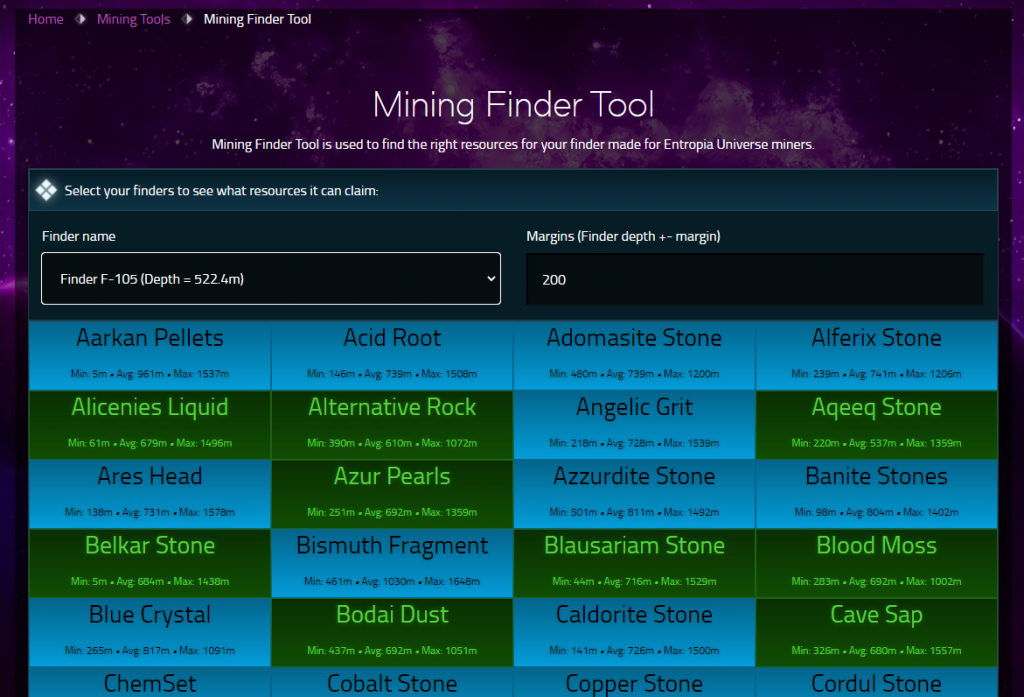1024x697 pixels.
Task: Pick the Aqeeq Stone tile
Action: (876, 424)
